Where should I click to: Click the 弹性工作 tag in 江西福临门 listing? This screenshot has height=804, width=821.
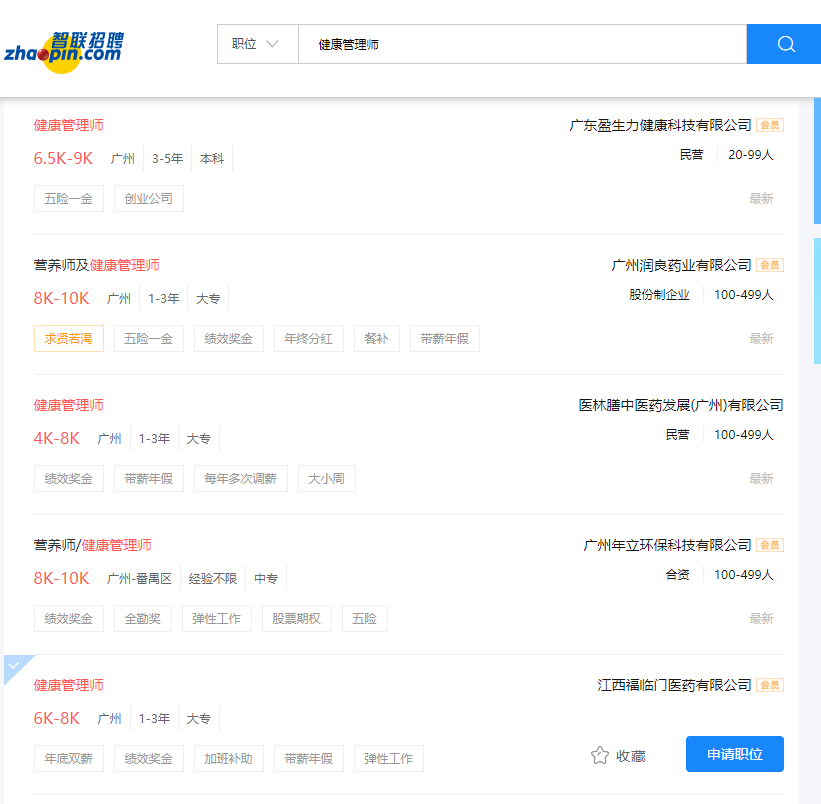coord(389,758)
